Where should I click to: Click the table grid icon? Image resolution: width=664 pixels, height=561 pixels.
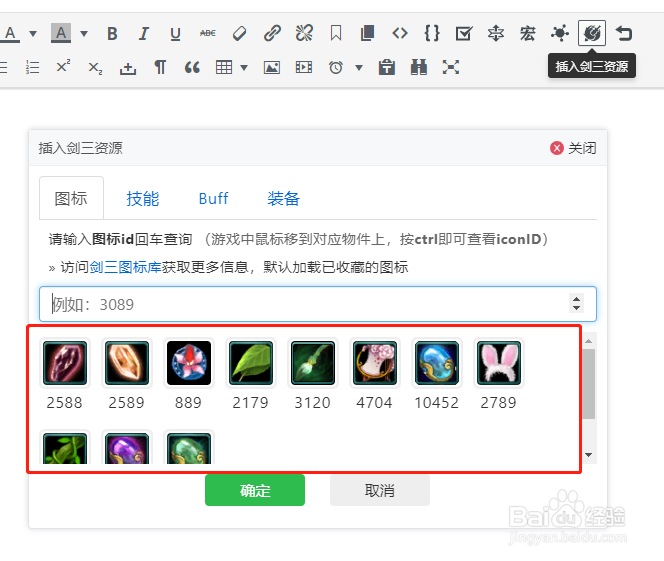point(224,67)
